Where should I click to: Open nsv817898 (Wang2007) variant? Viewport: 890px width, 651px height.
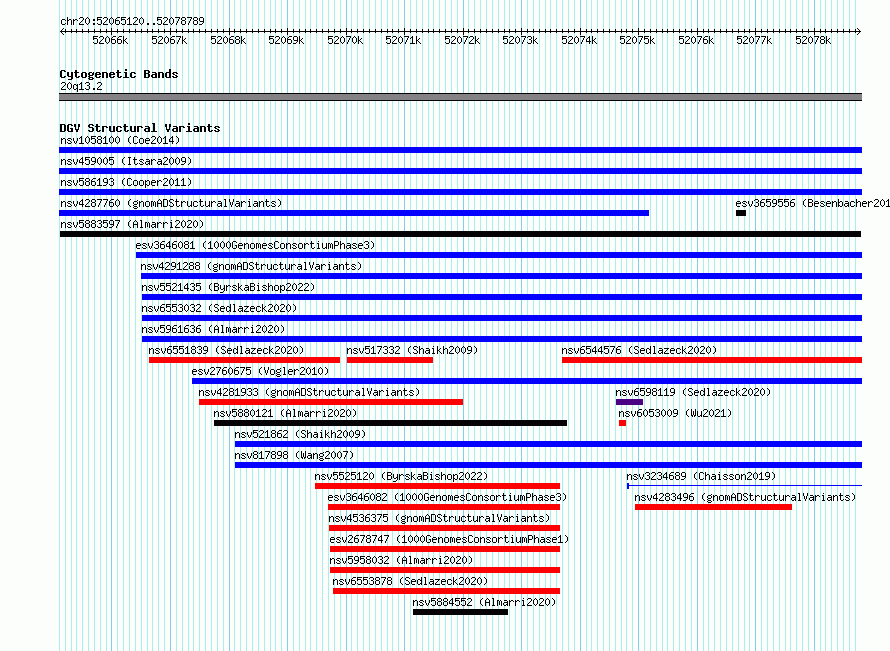(548, 465)
